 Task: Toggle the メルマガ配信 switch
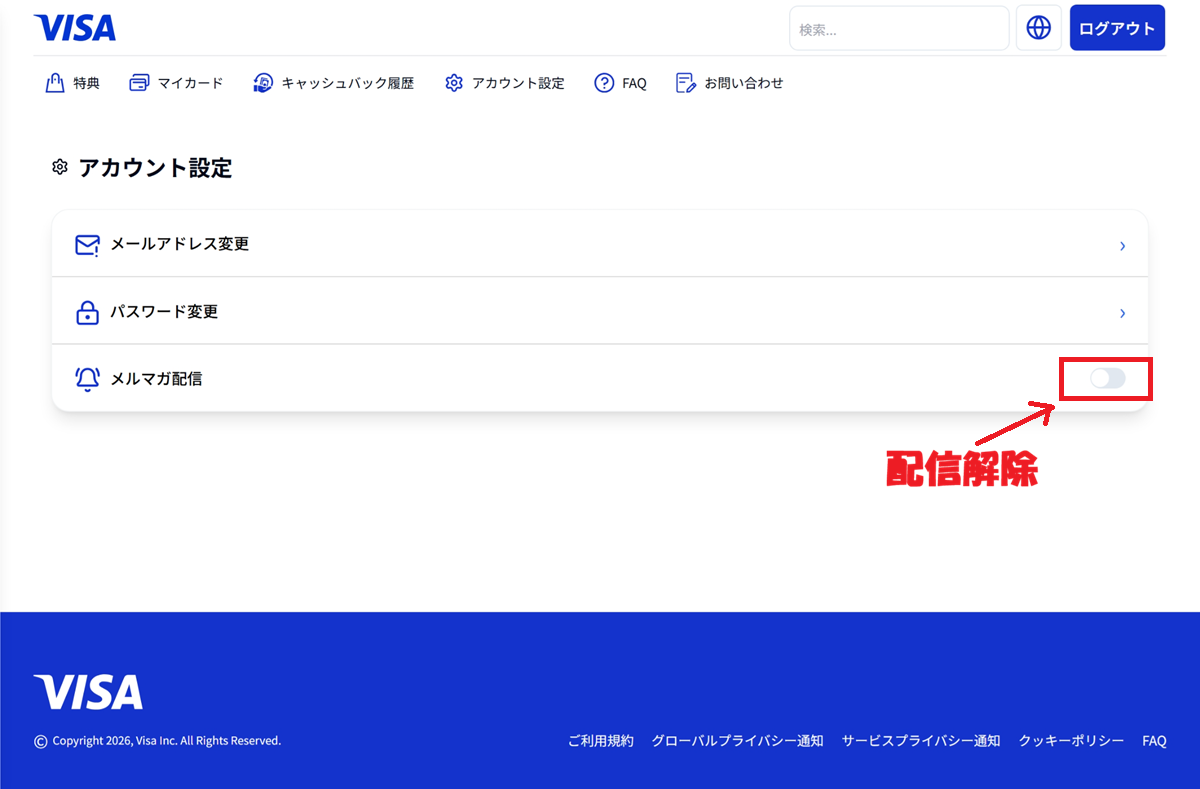click(x=1107, y=378)
